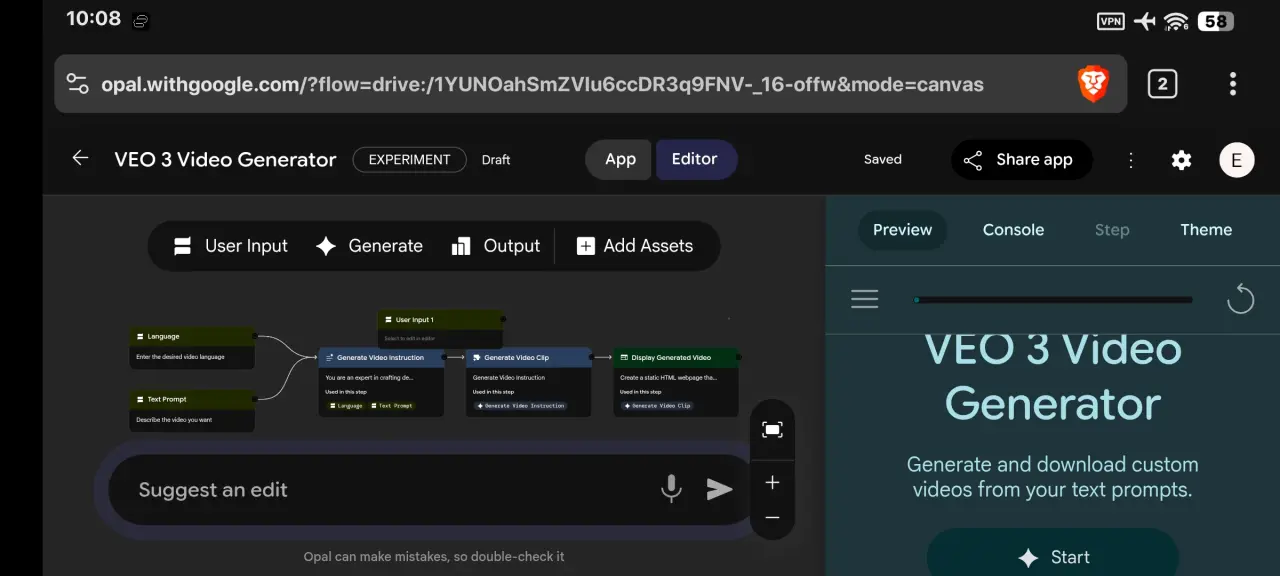Click Text Prompt chip in Generate Video Instruction
Viewport: 1280px width, 576px height.
(x=392, y=406)
